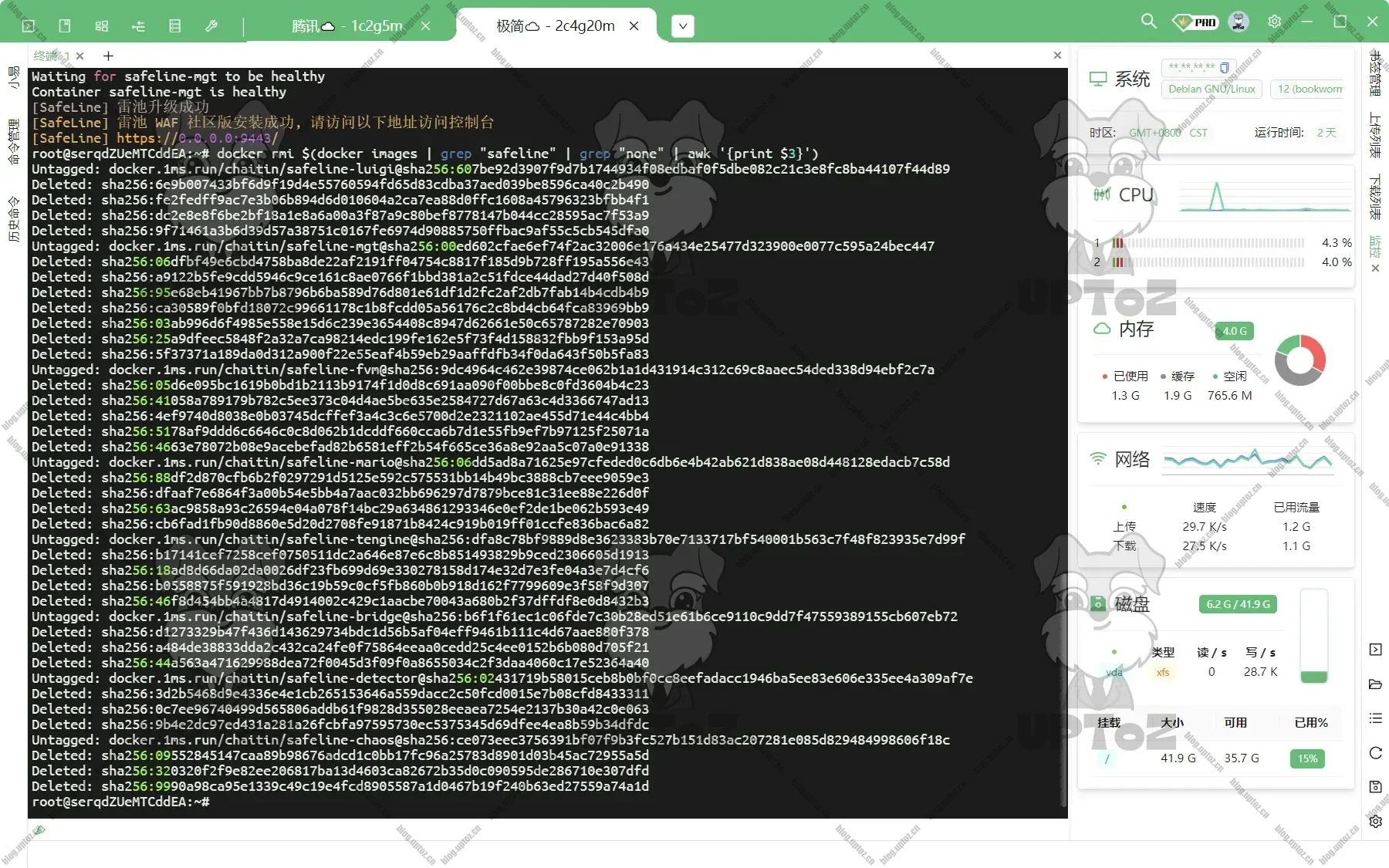Close the terminal panel with X at right
This screenshot has height=868, width=1389.
(1057, 56)
